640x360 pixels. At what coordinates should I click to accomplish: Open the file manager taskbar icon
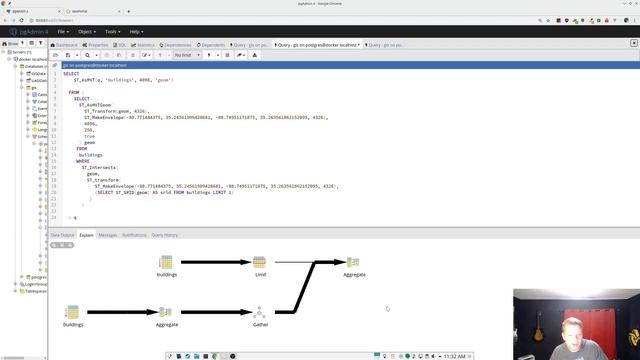[x=197, y=356]
